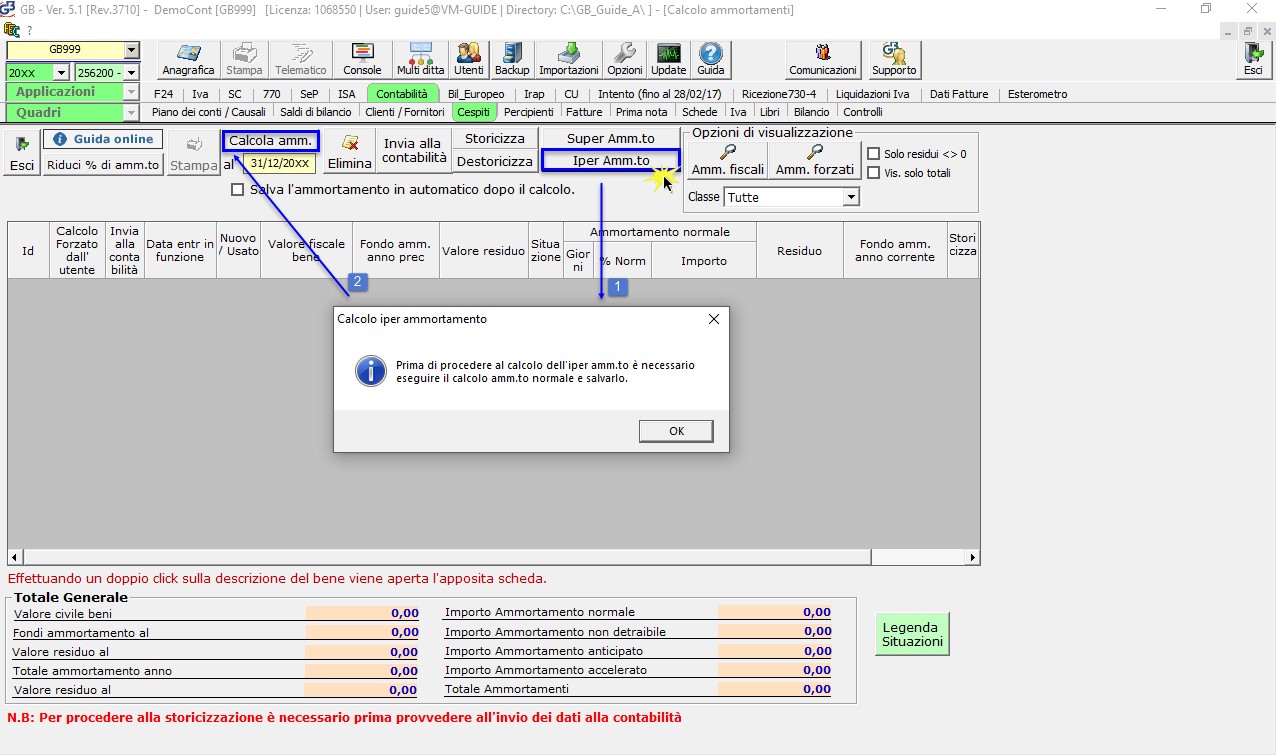Click Invia alla contabilità button

coord(414,150)
